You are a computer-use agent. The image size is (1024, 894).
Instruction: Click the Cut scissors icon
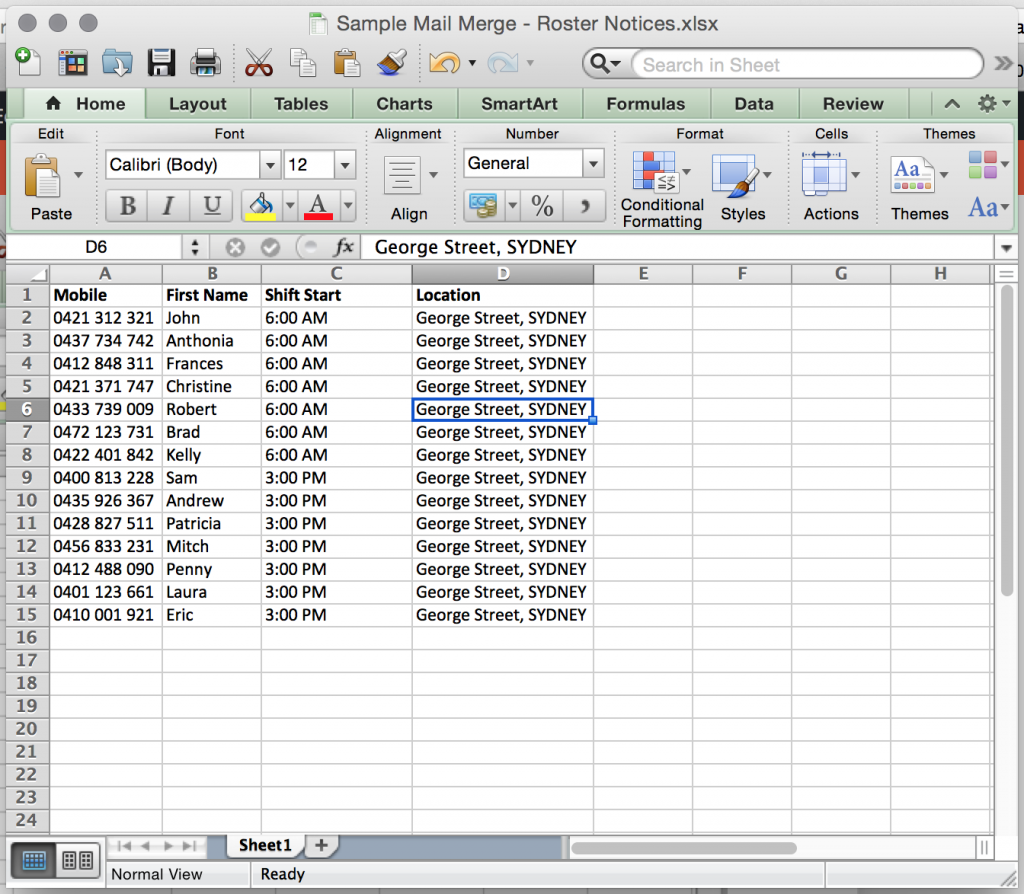258,63
